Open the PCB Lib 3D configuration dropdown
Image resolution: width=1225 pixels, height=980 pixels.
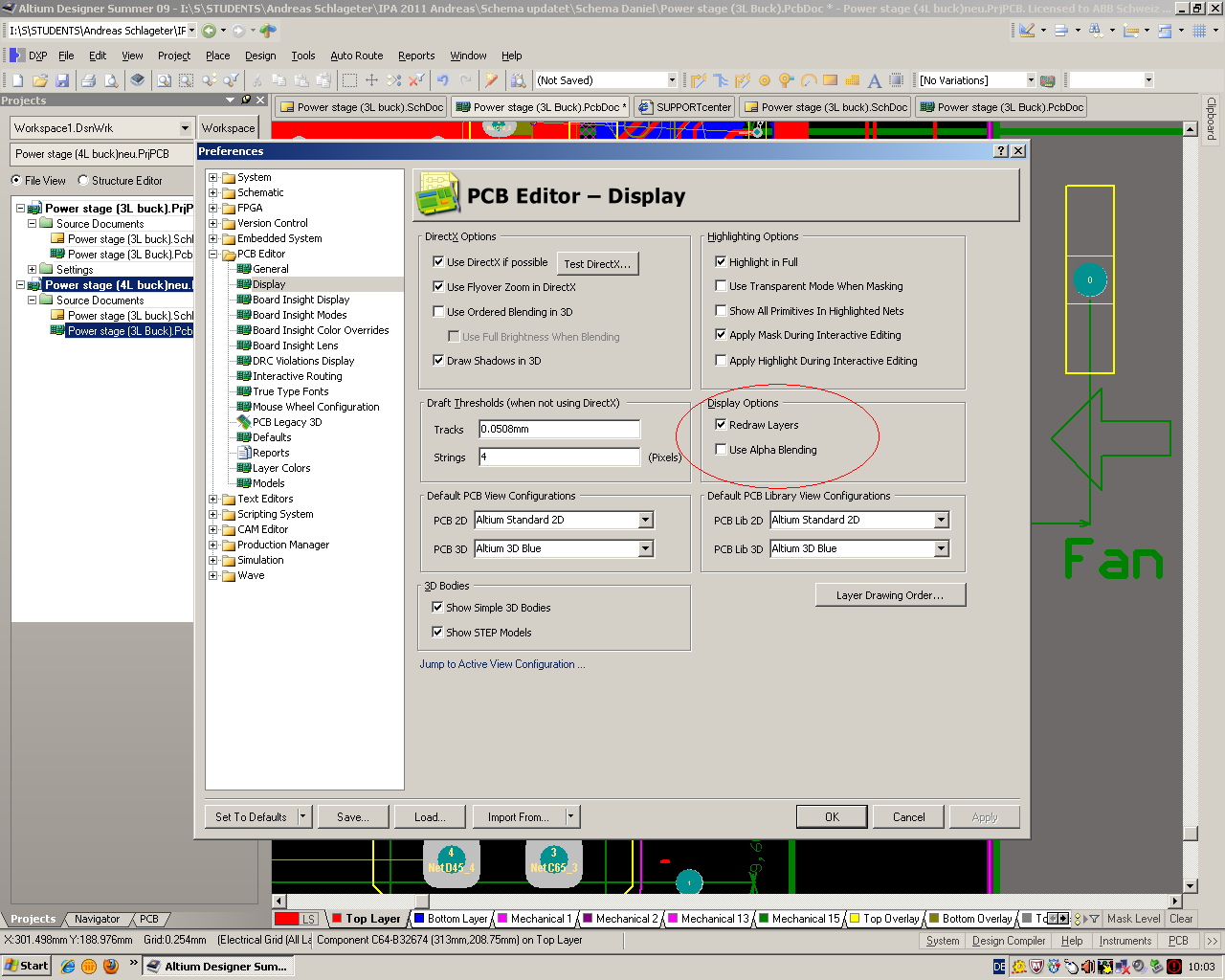coord(942,548)
